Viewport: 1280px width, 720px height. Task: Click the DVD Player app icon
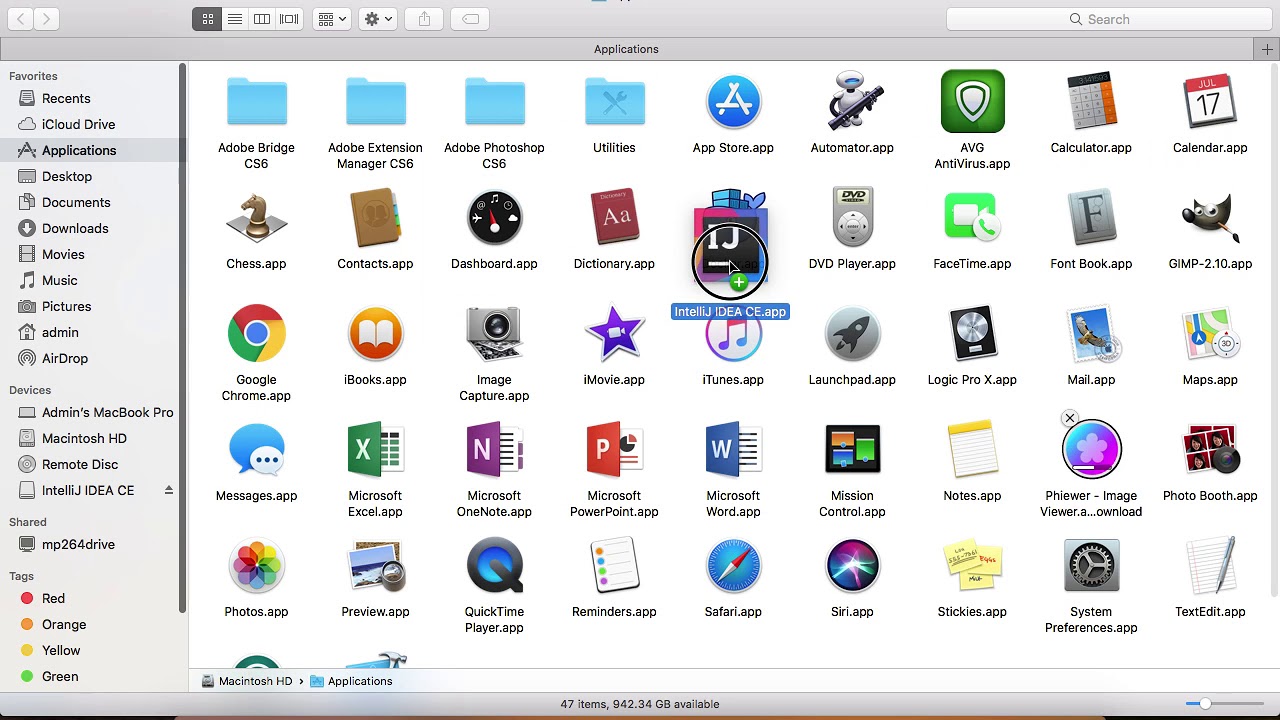click(852, 217)
